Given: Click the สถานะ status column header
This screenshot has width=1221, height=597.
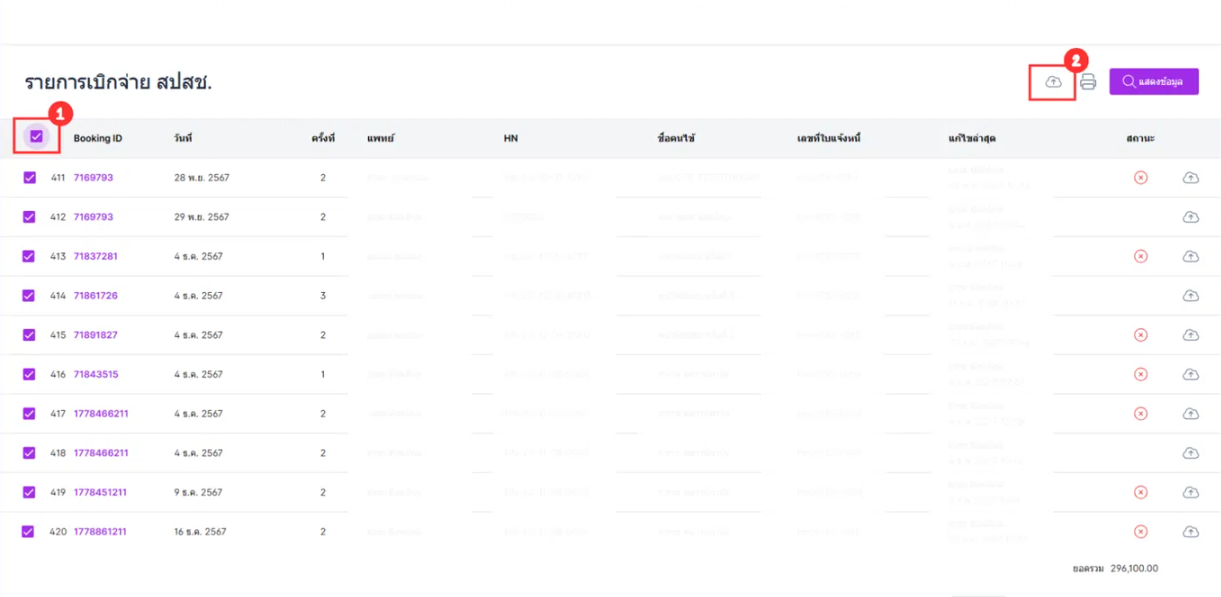Looking at the screenshot, I should point(1140,138).
